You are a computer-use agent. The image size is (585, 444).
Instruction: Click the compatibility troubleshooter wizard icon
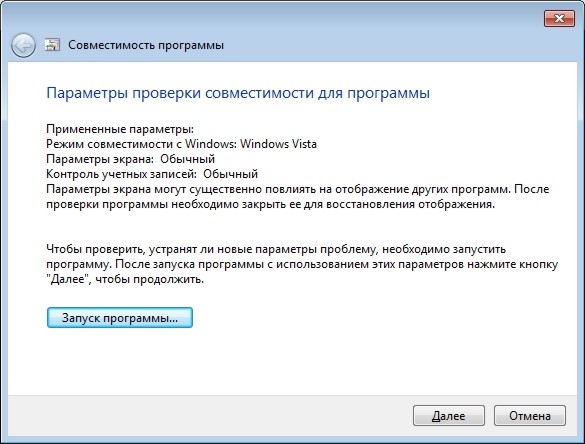(x=52, y=45)
